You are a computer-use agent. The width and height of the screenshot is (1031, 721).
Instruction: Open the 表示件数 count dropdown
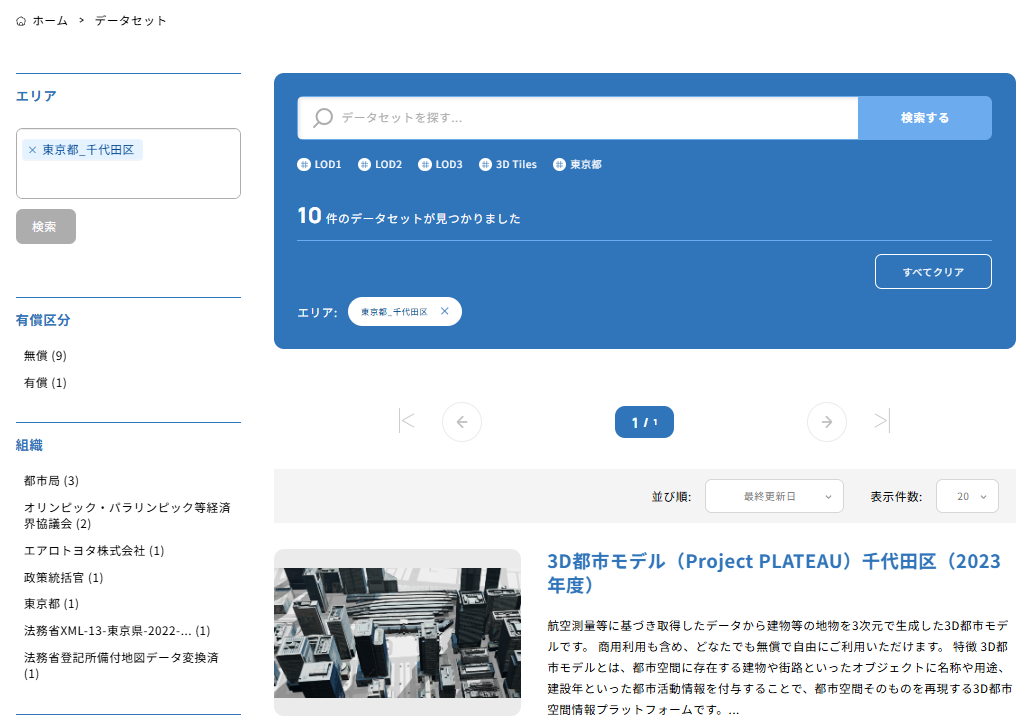967,496
